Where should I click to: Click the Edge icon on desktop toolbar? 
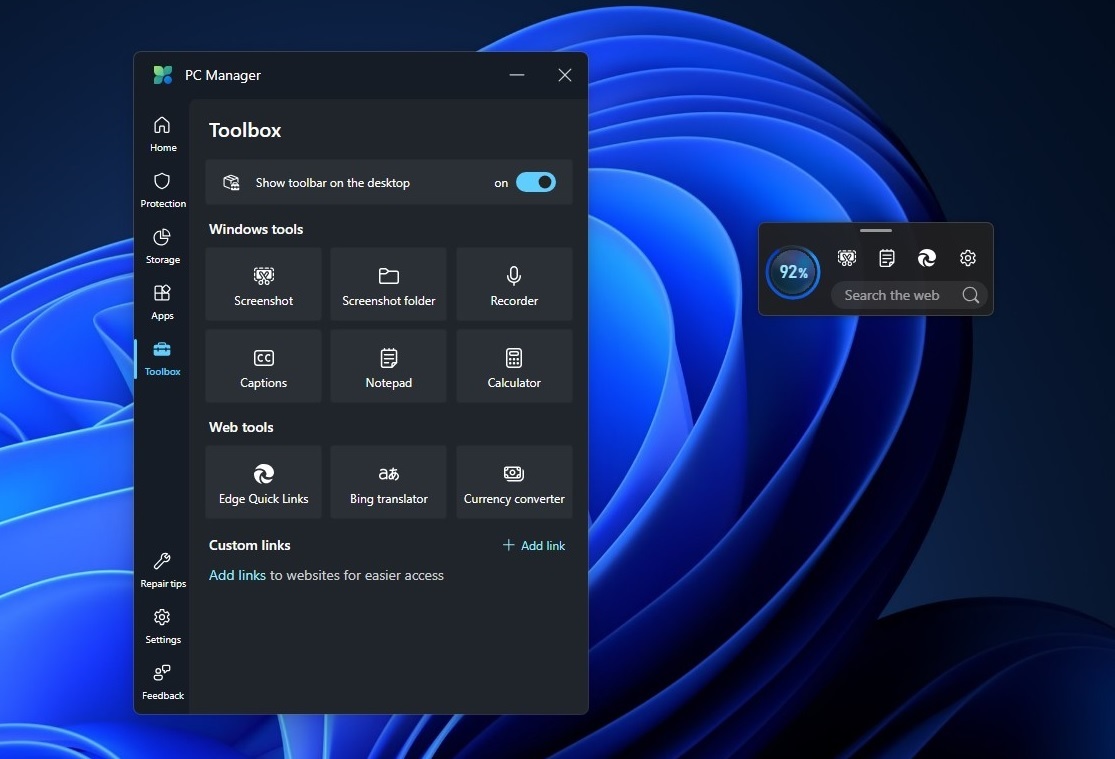click(x=927, y=258)
